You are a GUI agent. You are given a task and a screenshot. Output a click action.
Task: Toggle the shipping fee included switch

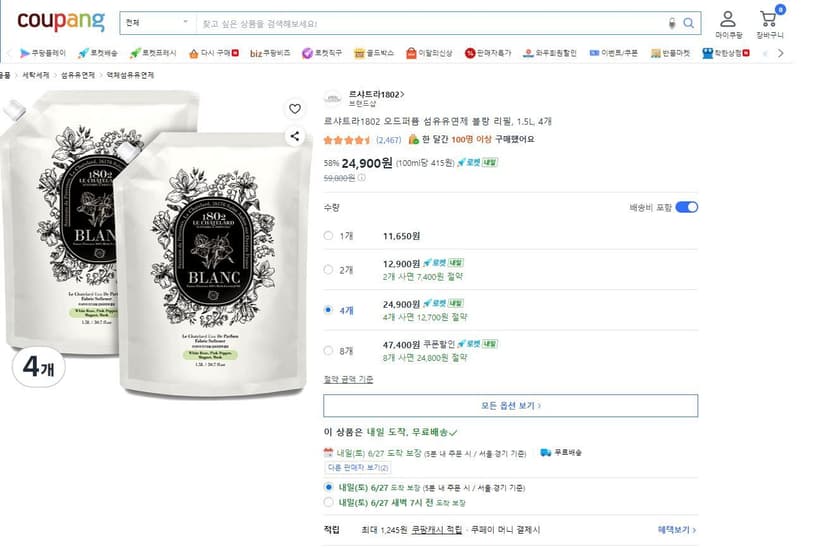pyautogui.click(x=686, y=207)
